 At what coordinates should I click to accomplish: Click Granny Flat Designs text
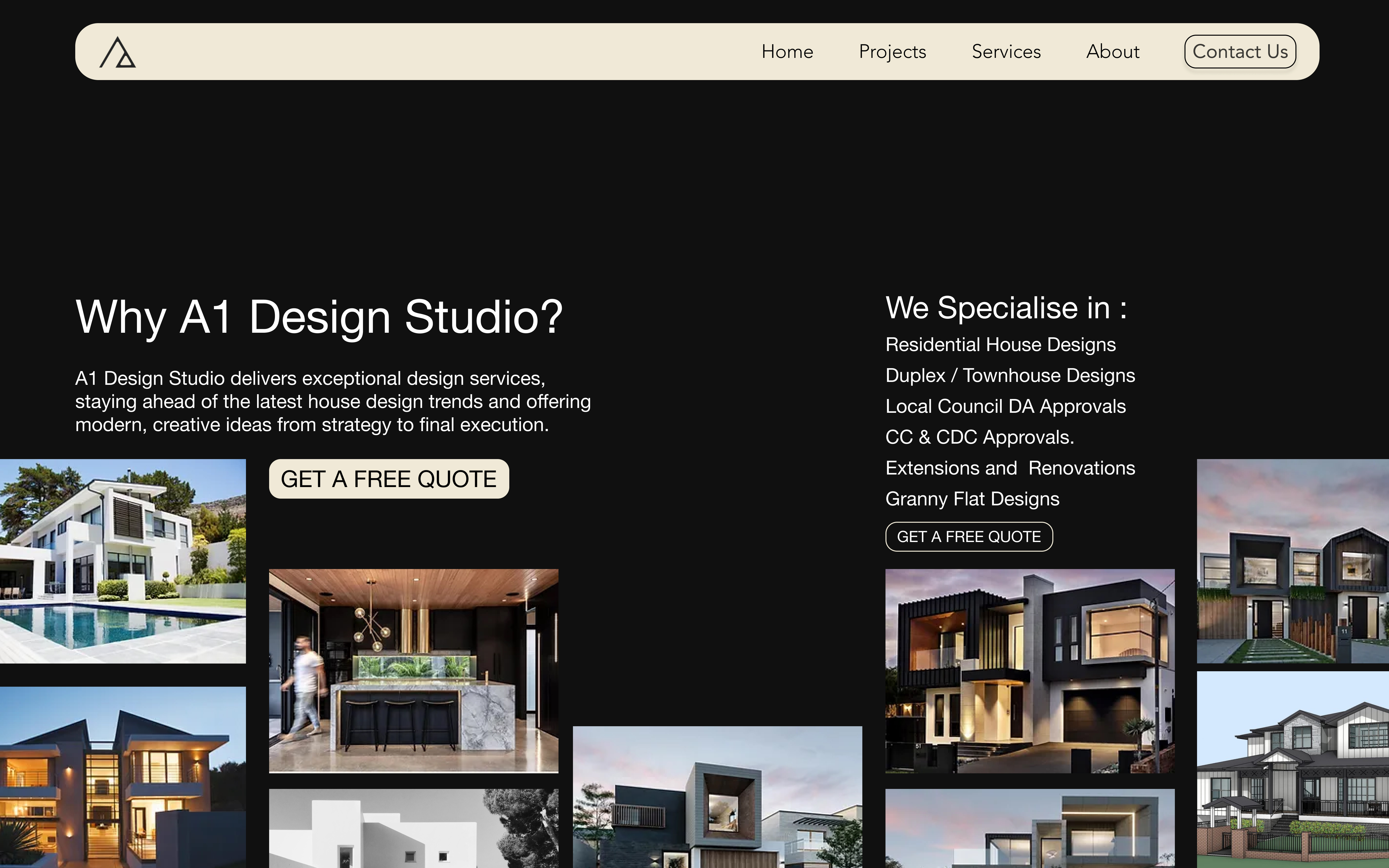972,499
